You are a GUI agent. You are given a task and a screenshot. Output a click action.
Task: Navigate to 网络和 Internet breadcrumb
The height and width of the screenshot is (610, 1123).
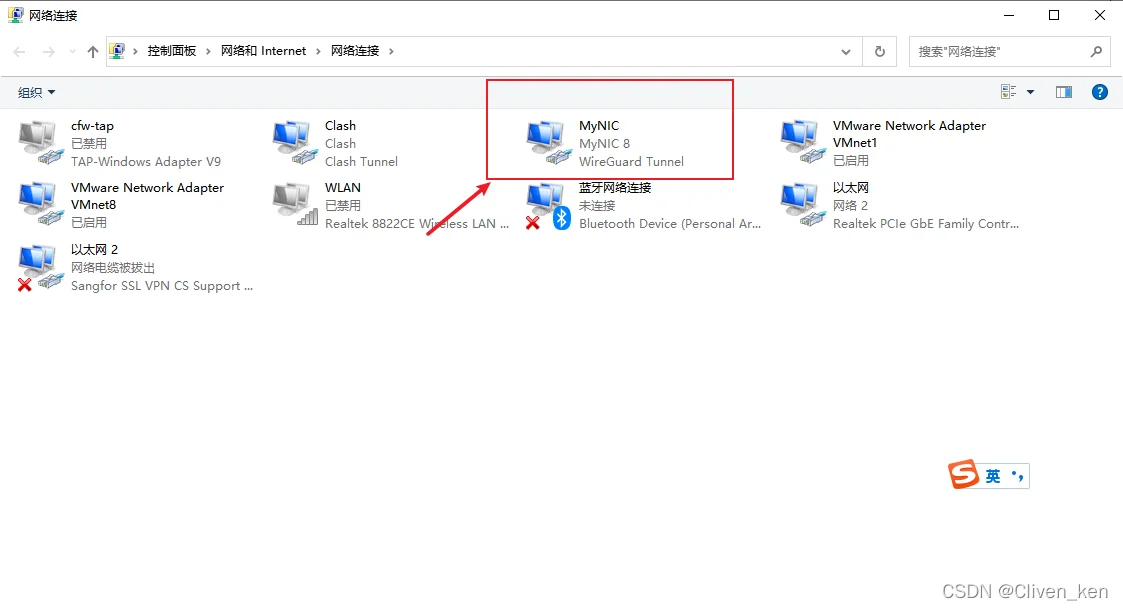(x=264, y=51)
